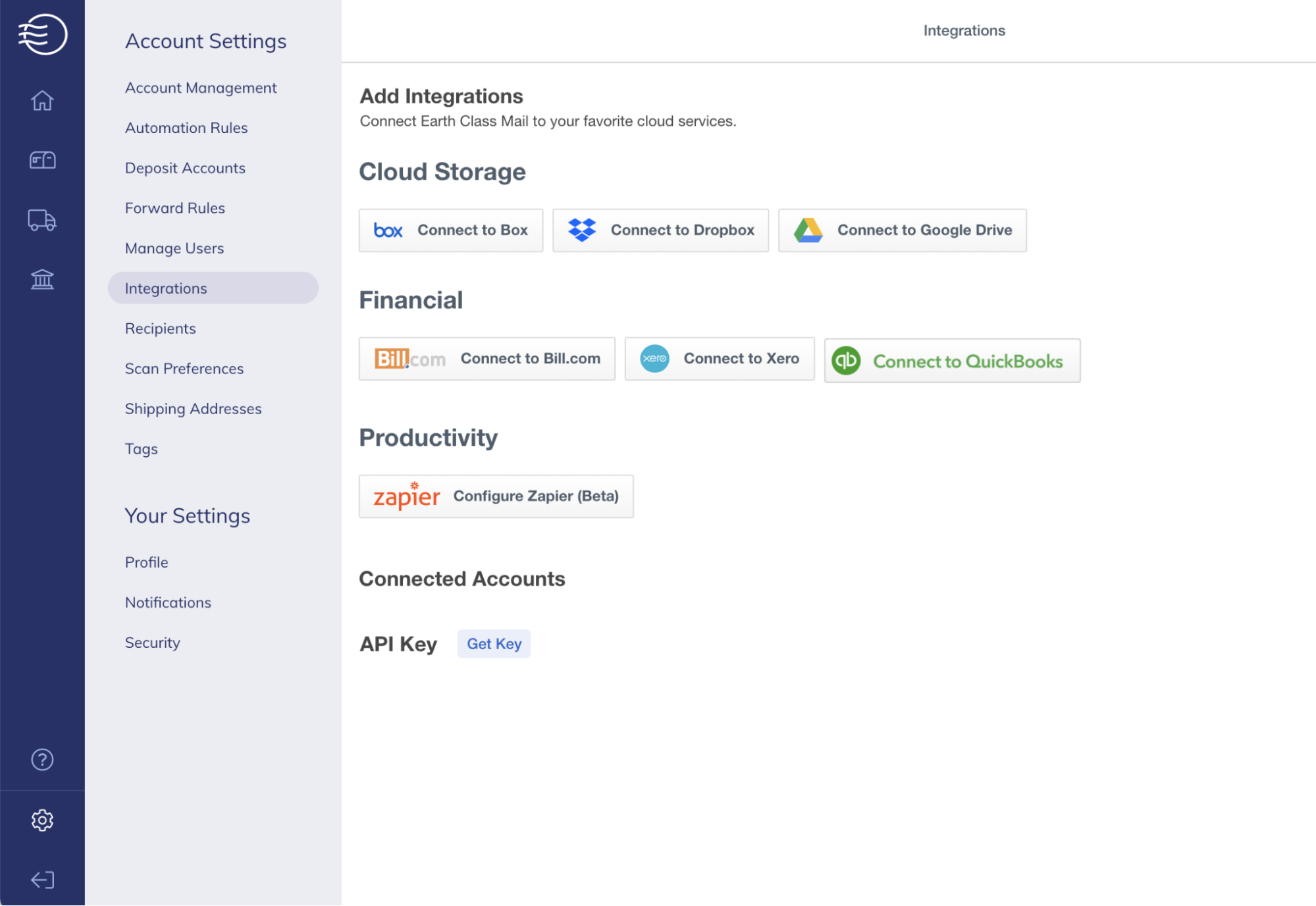The height and width of the screenshot is (906, 1316).
Task: Click the QuickBooks logo icon
Action: click(847, 361)
